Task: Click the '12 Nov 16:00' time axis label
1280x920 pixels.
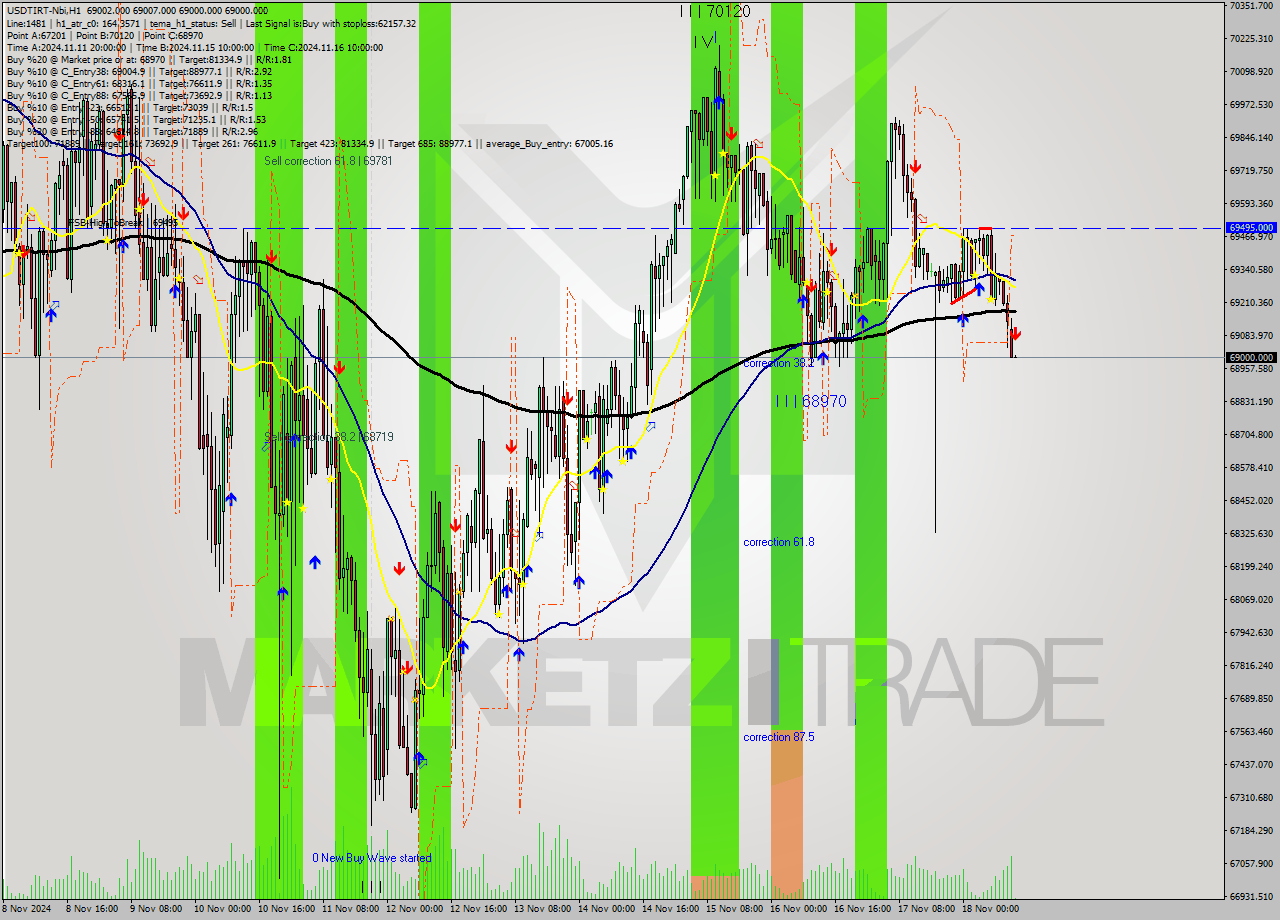Action: click(x=479, y=909)
